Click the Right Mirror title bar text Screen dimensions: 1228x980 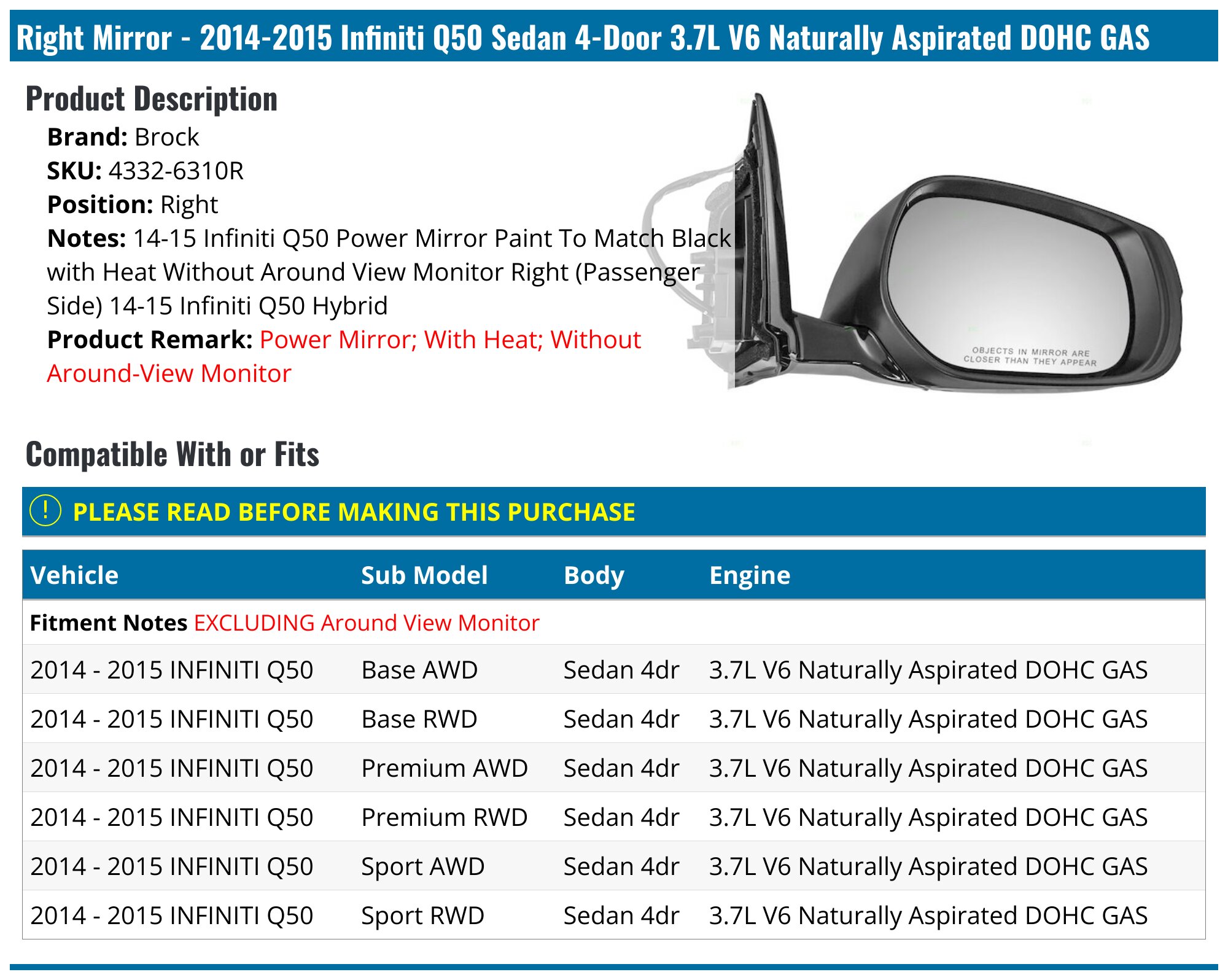click(583, 37)
